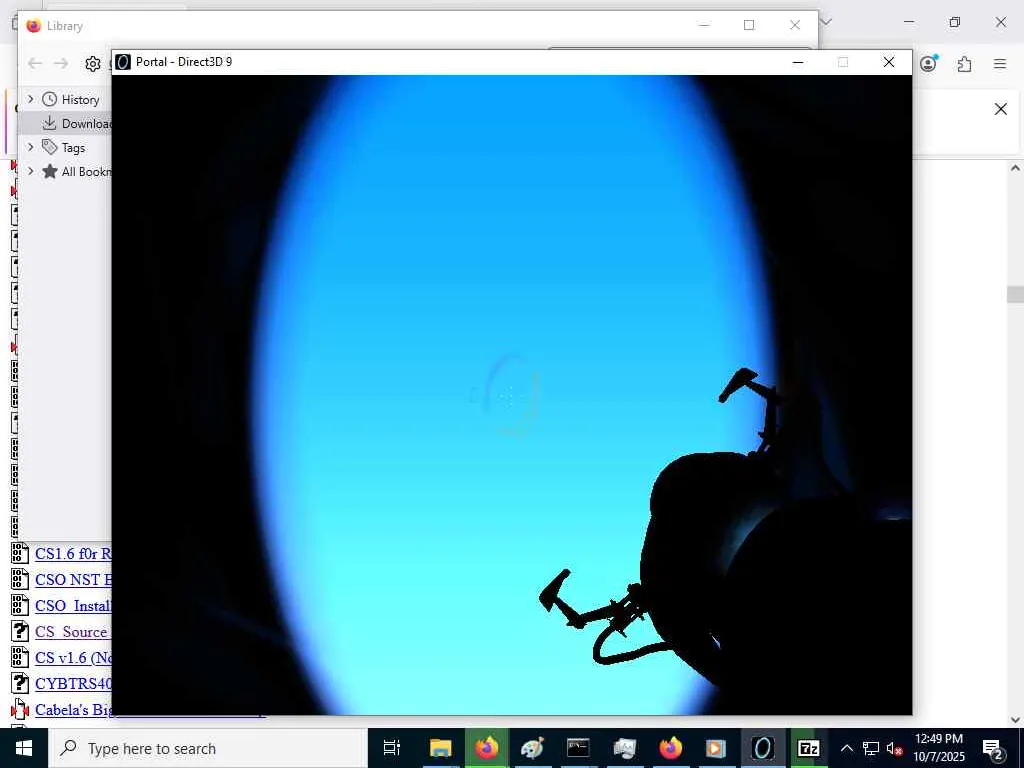Close the Portal Direct3D 9 window

tap(889, 62)
